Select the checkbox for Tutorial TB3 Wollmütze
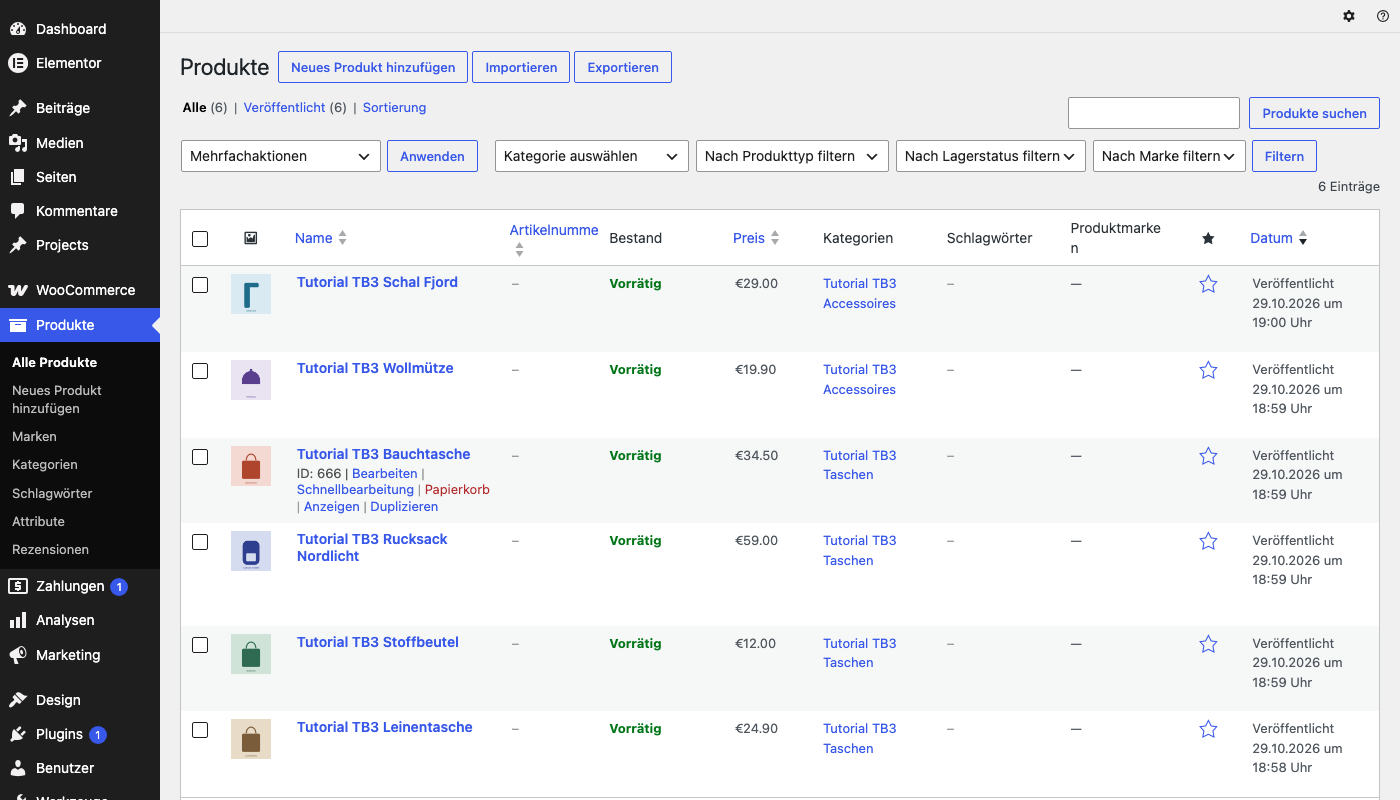 pyautogui.click(x=200, y=371)
